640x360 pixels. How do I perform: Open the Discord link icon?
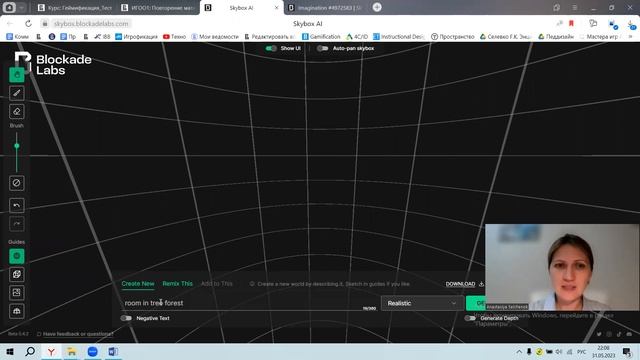click(x=629, y=334)
